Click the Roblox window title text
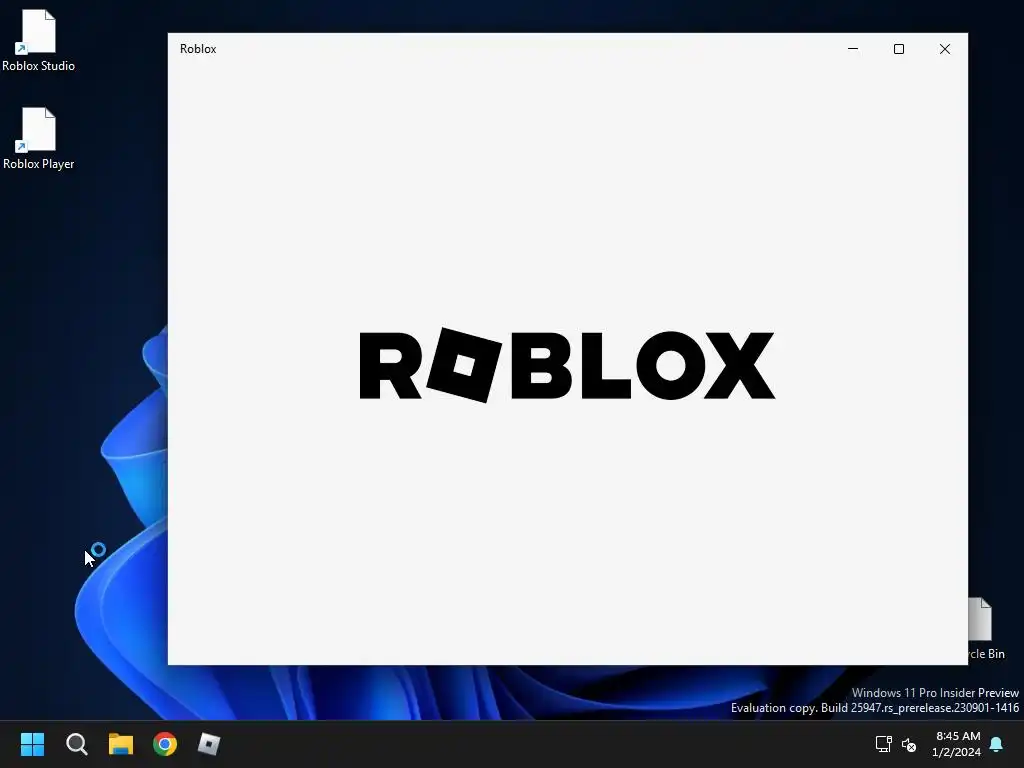1024x768 pixels. click(x=198, y=49)
